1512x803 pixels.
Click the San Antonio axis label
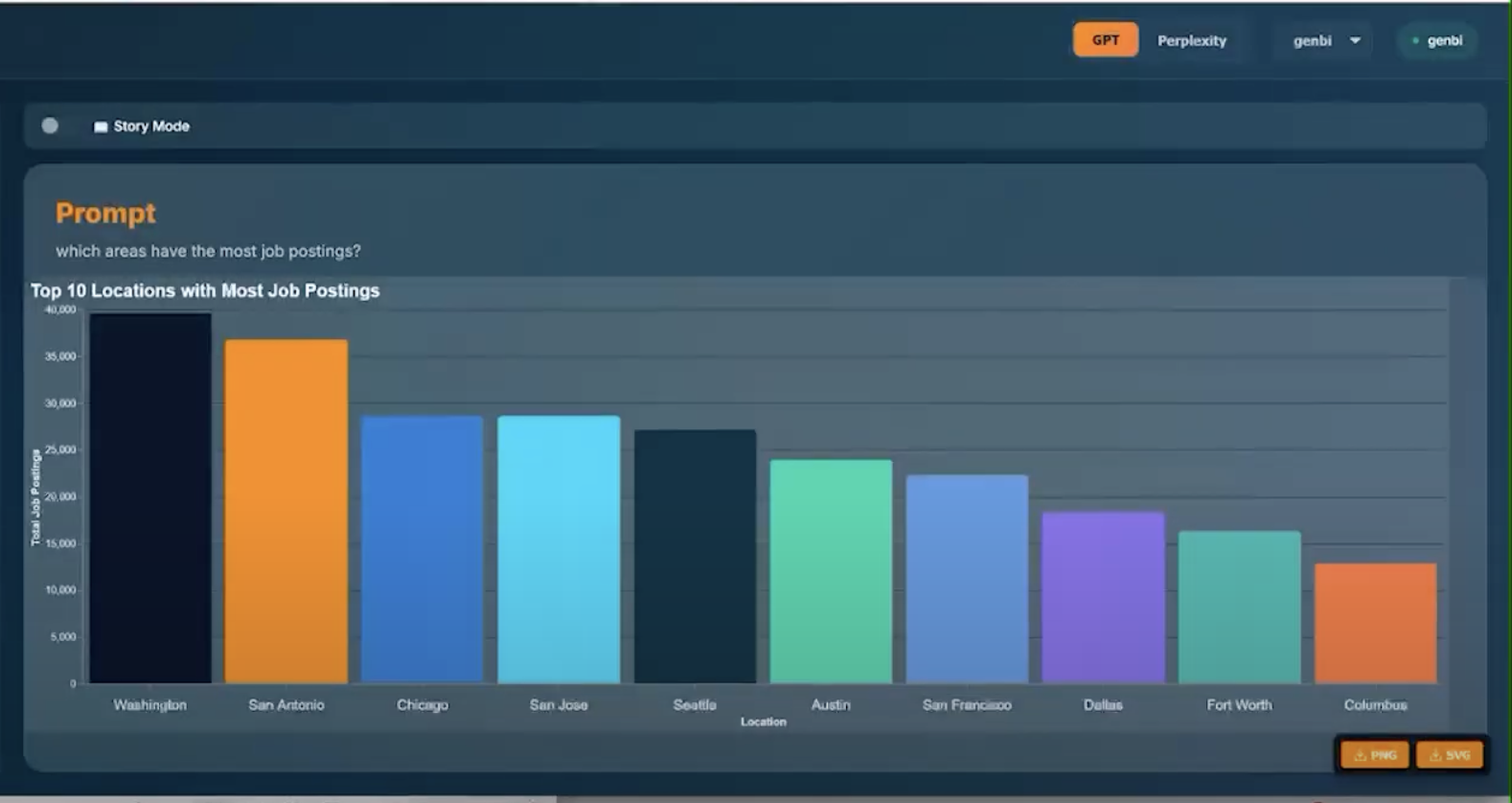[286, 704]
